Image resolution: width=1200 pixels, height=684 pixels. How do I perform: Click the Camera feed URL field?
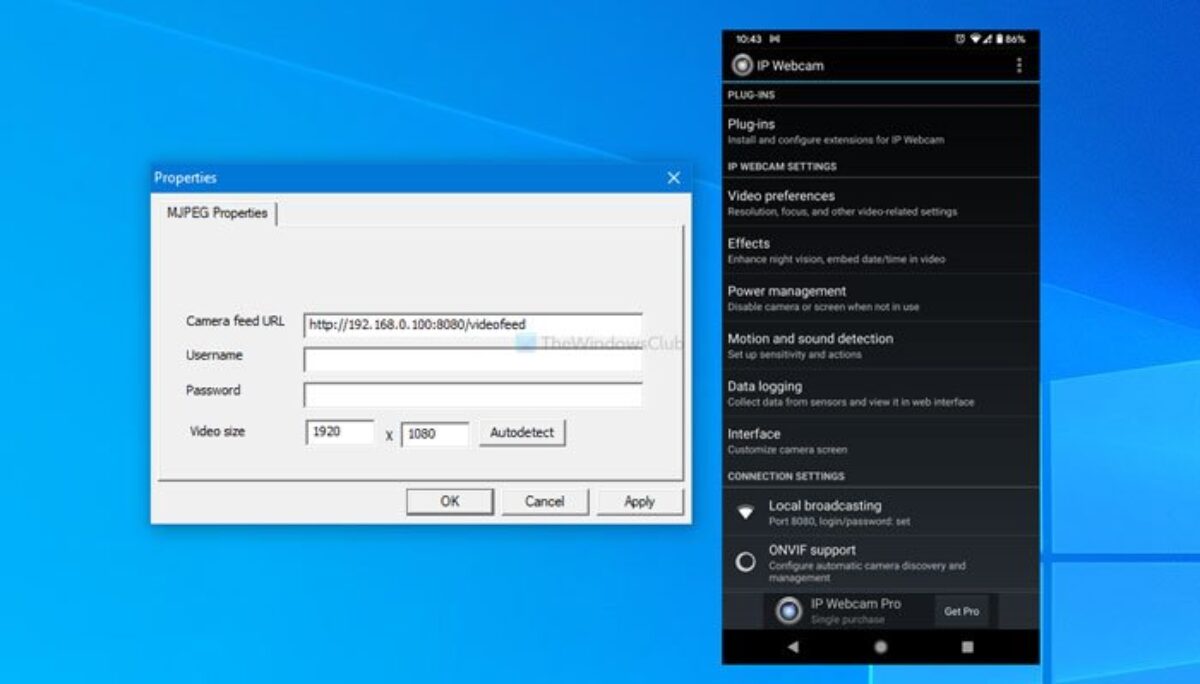473,324
